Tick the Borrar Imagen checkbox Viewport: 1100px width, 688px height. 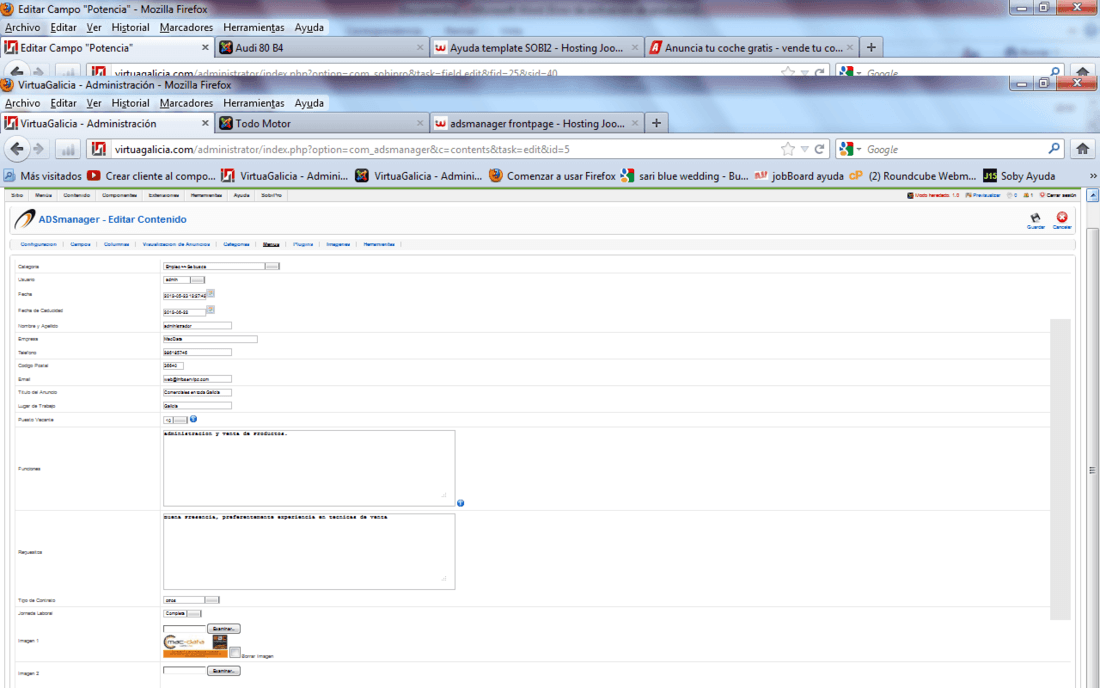tap(235, 652)
